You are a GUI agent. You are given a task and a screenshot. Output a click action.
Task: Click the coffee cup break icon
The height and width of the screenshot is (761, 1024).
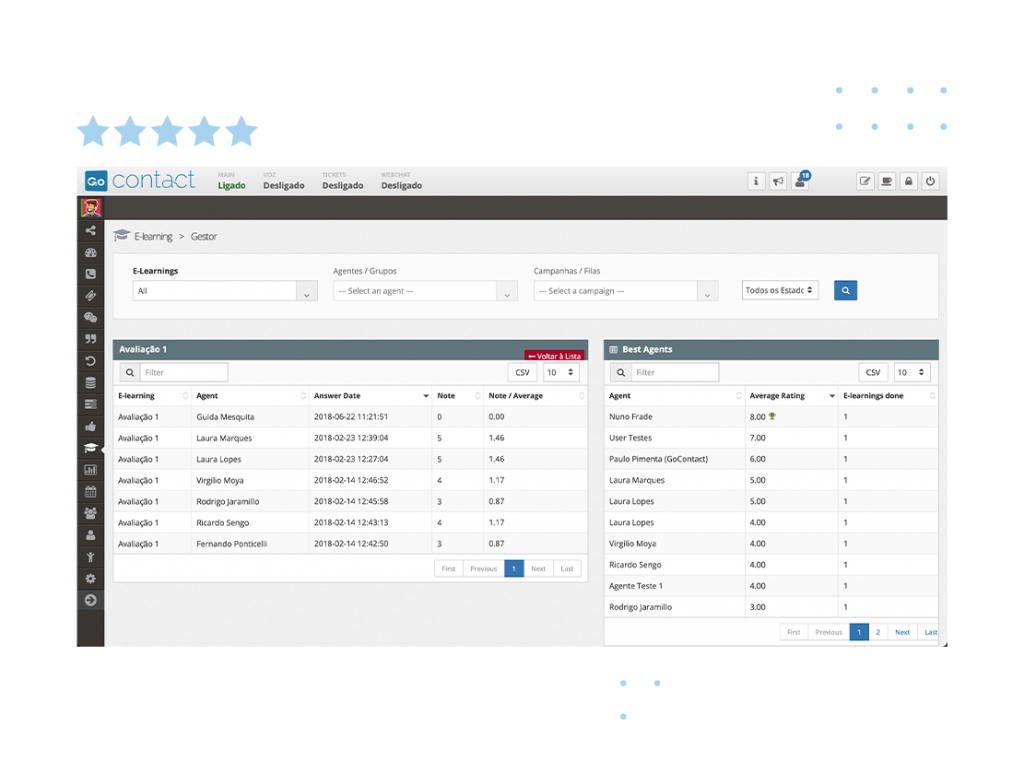click(x=886, y=182)
